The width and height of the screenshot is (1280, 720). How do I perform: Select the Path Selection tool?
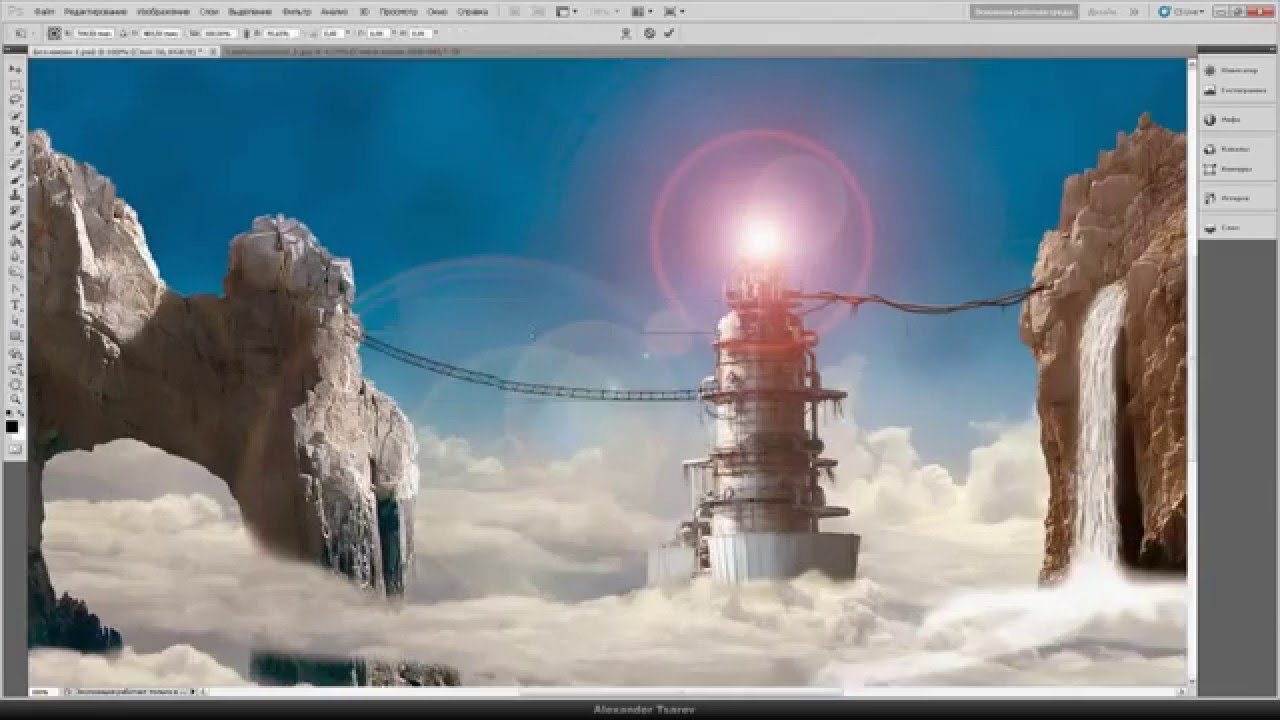15,320
